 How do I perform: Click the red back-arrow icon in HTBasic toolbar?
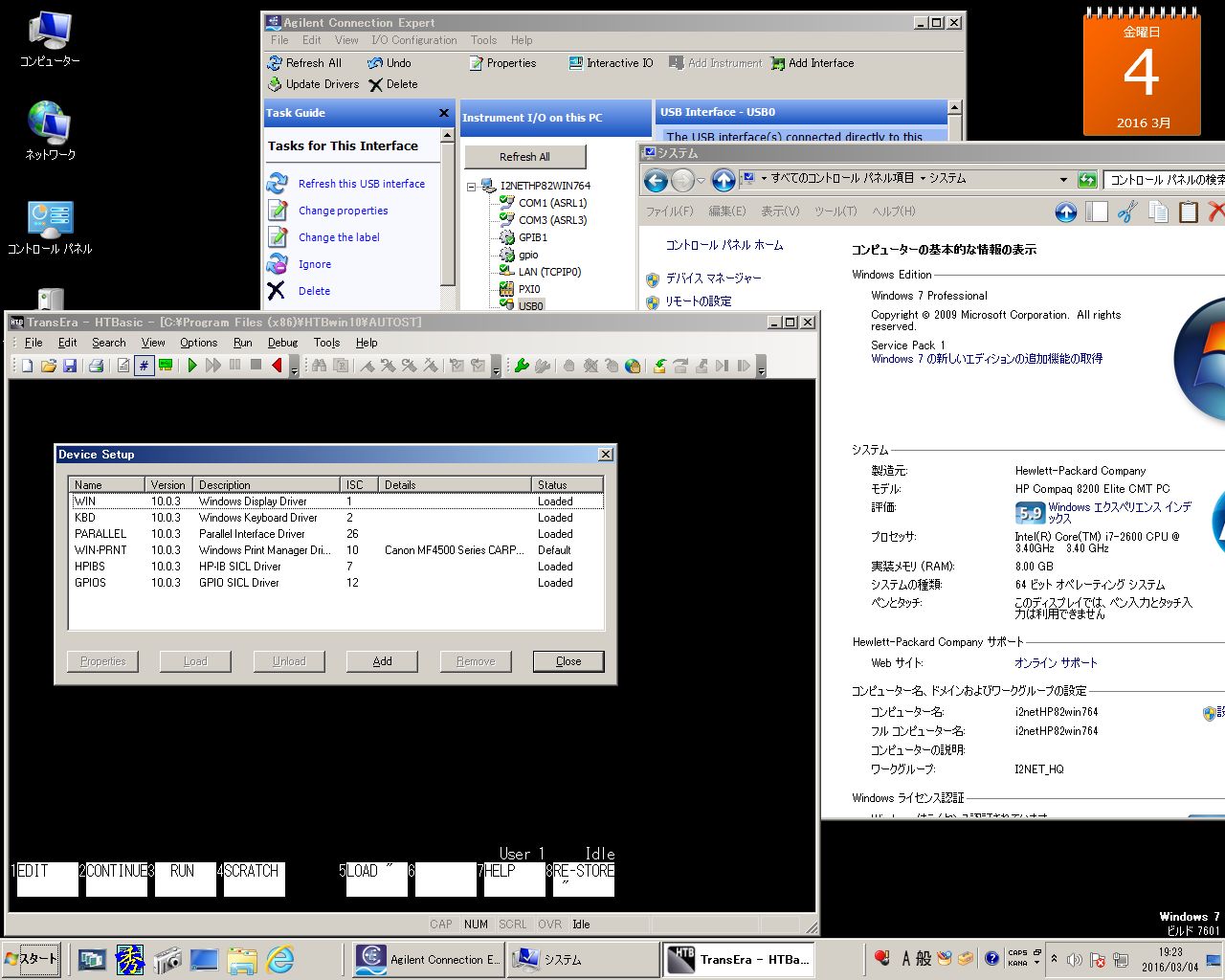click(x=277, y=366)
